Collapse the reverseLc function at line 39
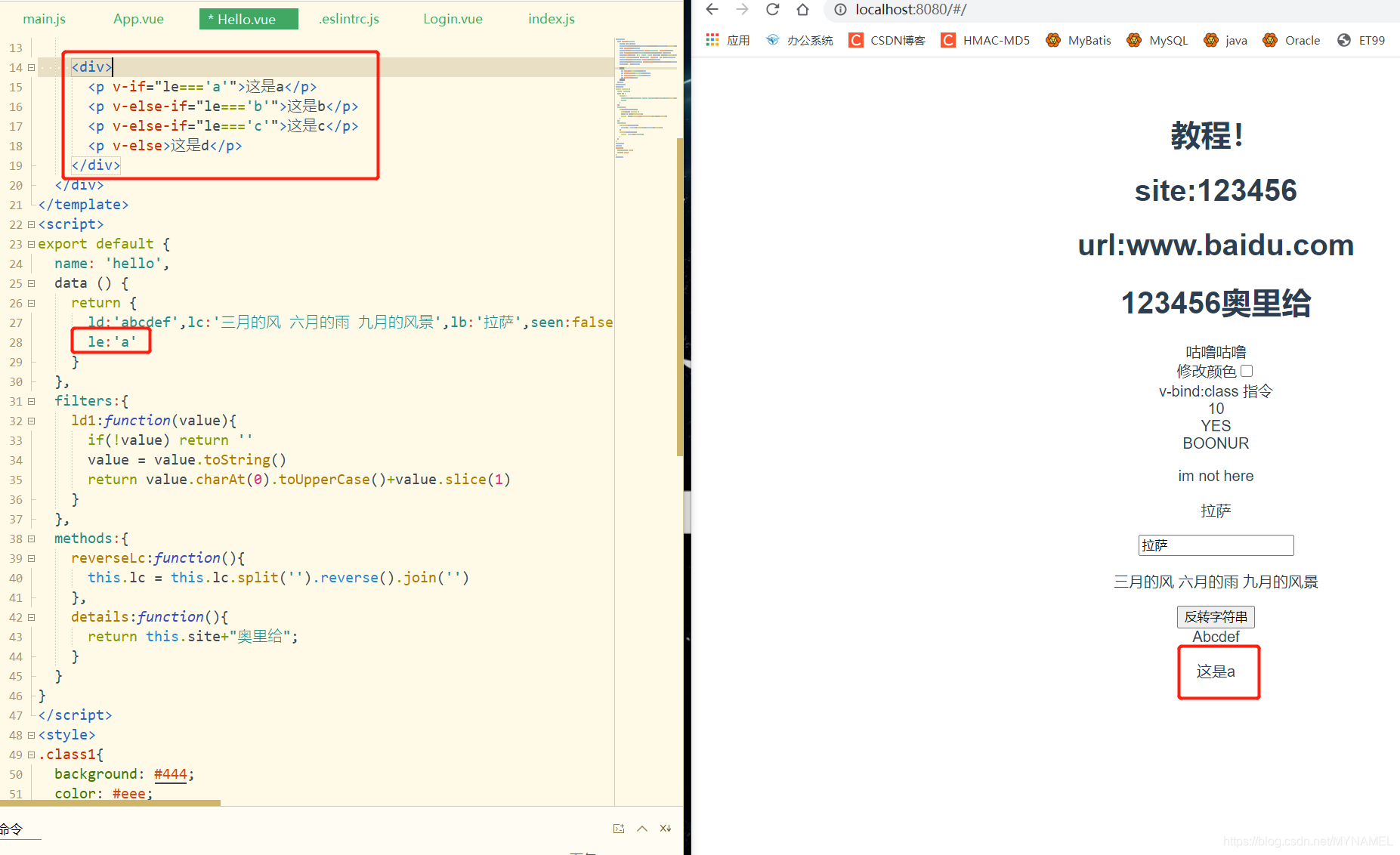The height and width of the screenshot is (855, 1400). (x=31, y=558)
